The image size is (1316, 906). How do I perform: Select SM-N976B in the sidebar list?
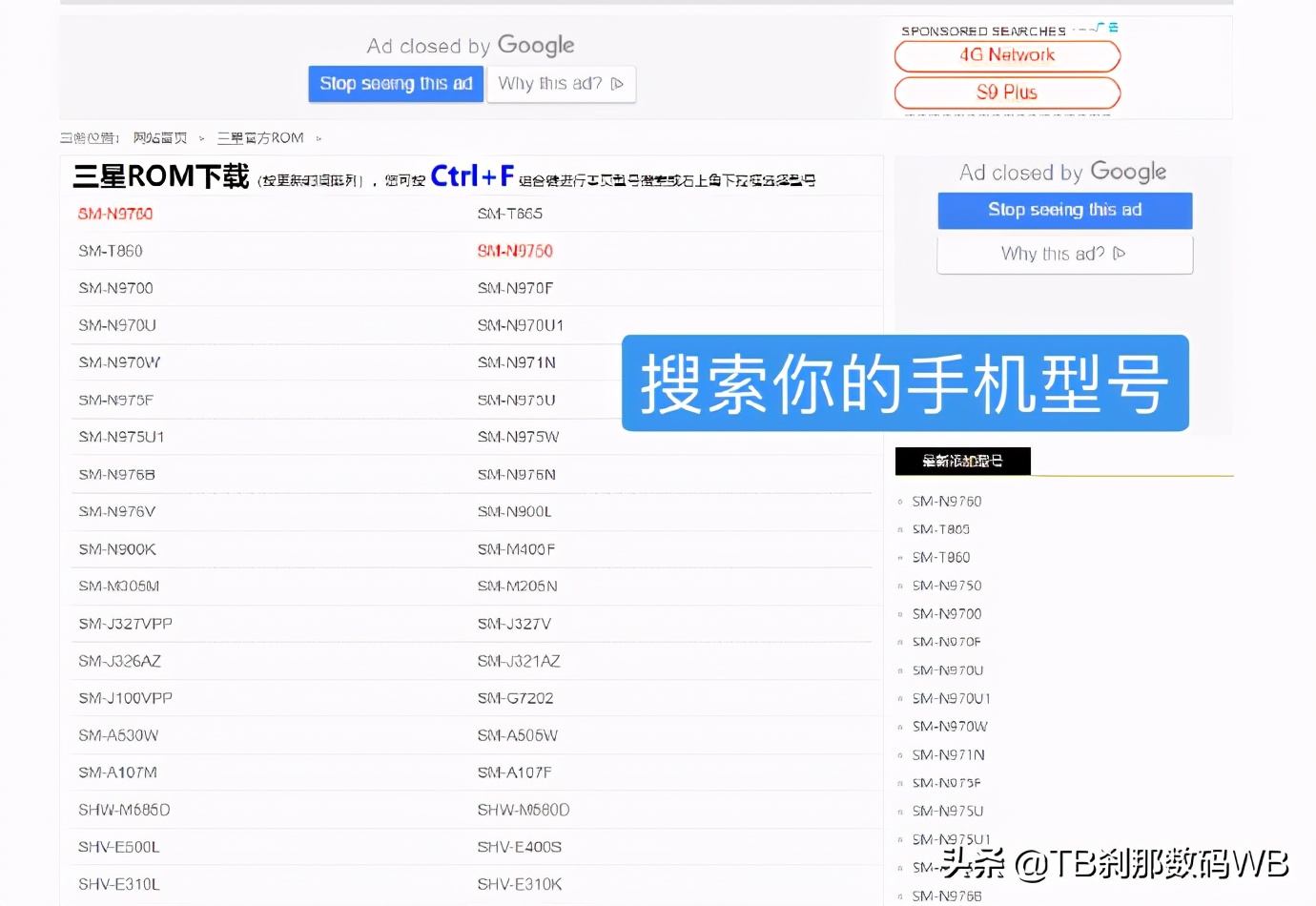click(x=947, y=896)
